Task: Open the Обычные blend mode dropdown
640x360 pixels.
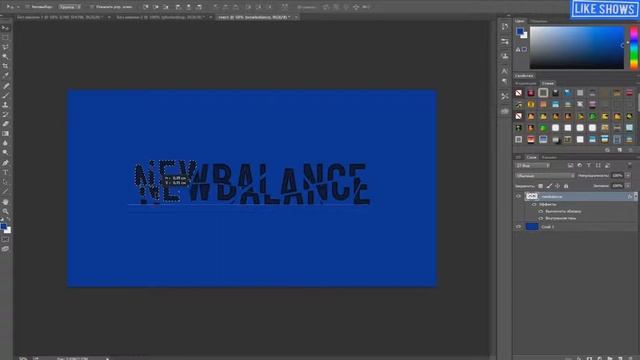Action: (x=545, y=176)
